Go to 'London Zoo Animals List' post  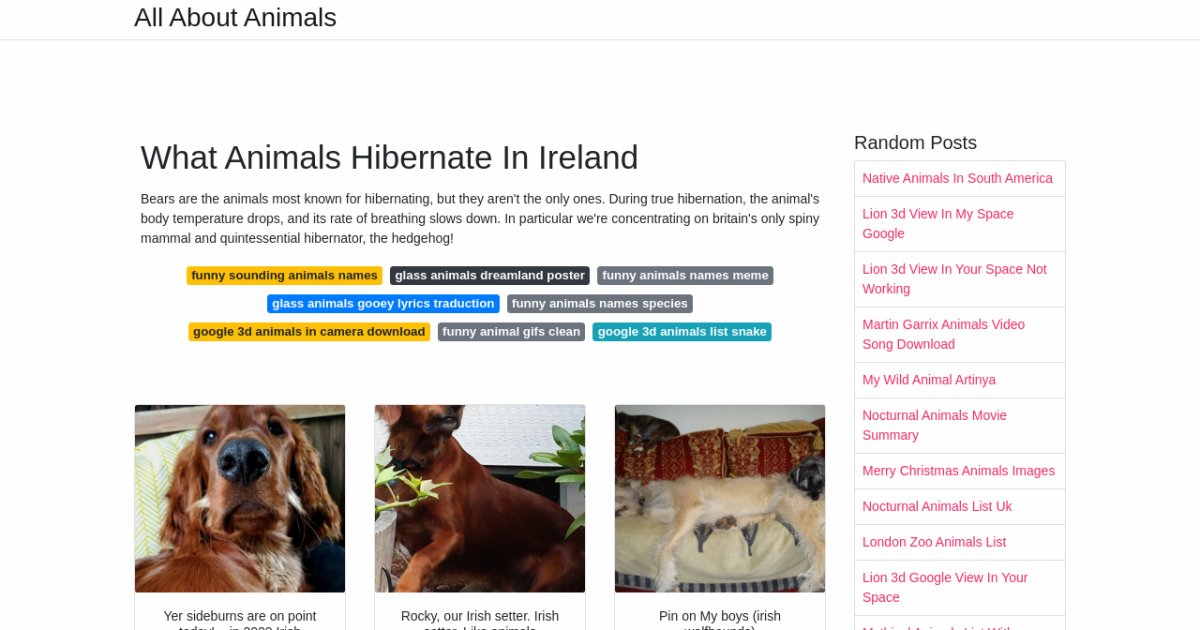934,542
